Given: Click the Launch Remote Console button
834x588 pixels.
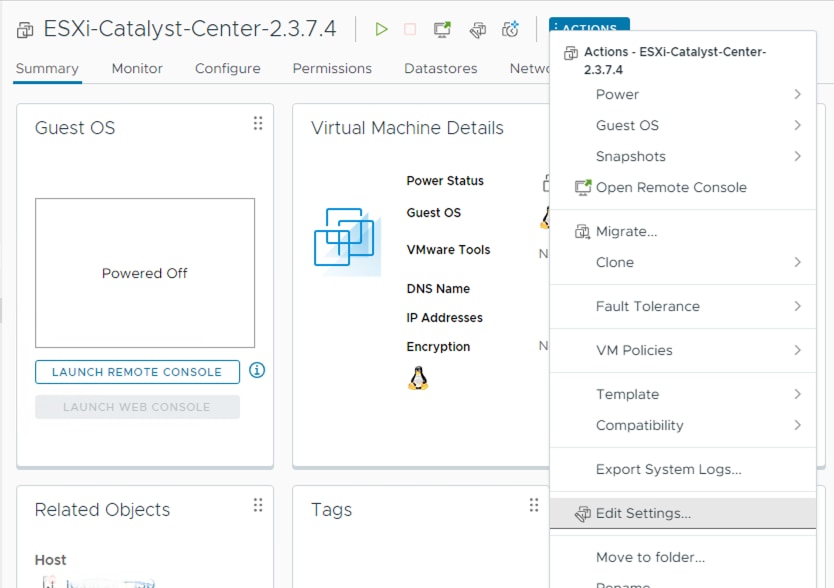Looking at the screenshot, I should 137,372.
